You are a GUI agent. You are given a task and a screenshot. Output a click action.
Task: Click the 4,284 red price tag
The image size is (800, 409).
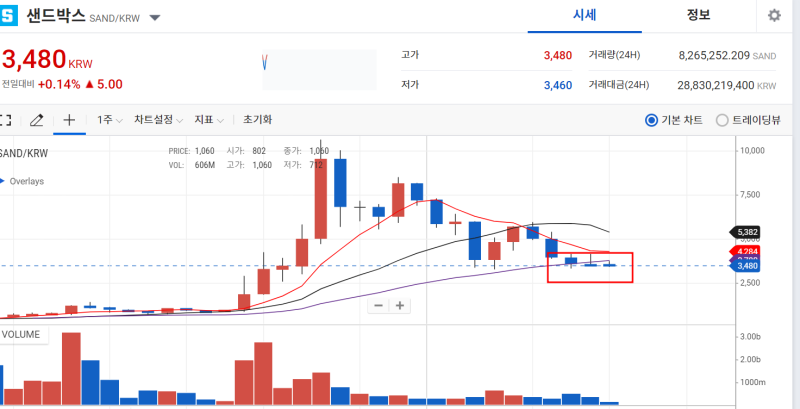747,251
